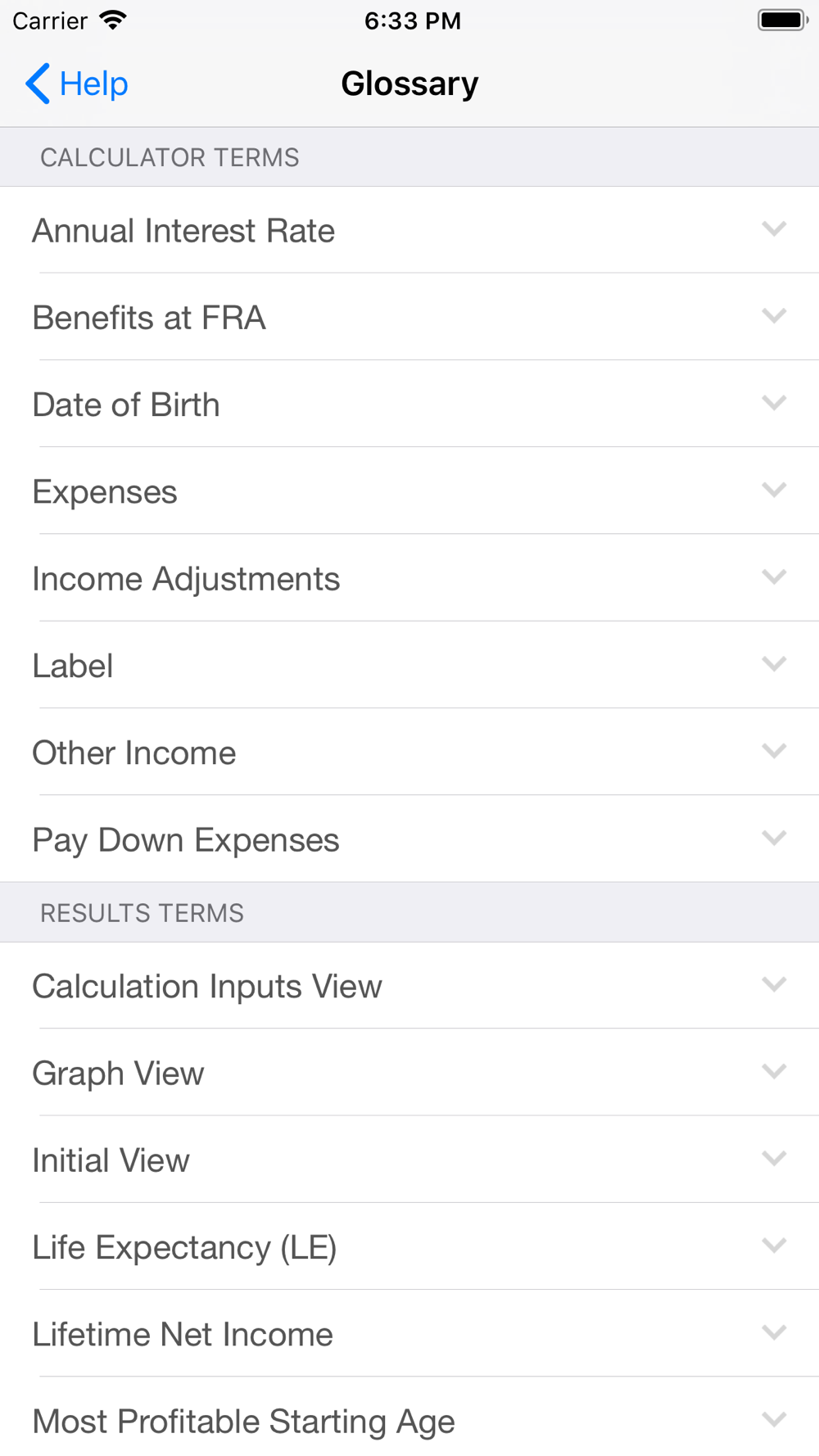819x1456 pixels.
Task: Click the Calculator Terms section header
Action: [170, 157]
